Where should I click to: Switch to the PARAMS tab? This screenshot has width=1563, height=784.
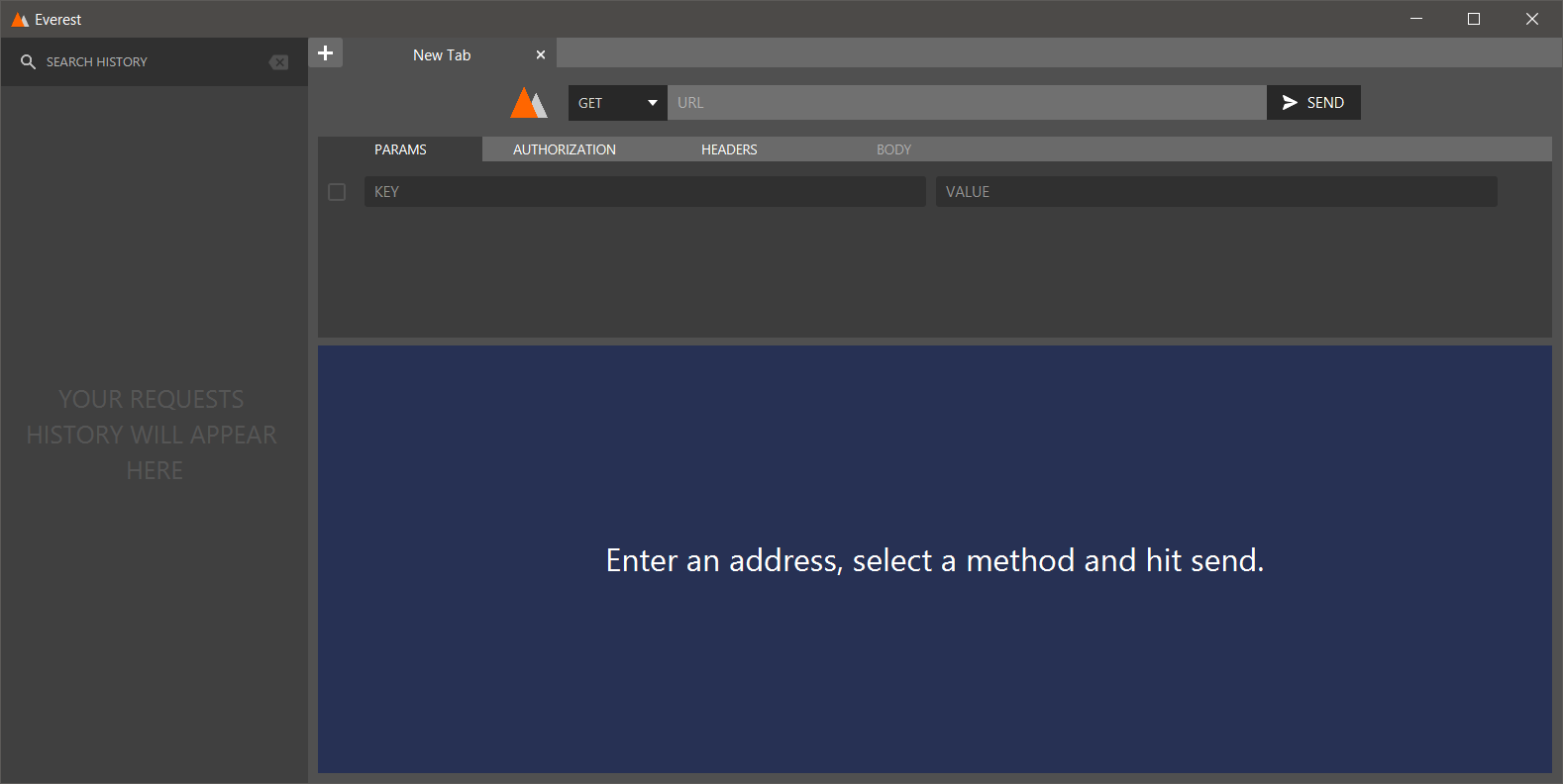click(x=400, y=149)
